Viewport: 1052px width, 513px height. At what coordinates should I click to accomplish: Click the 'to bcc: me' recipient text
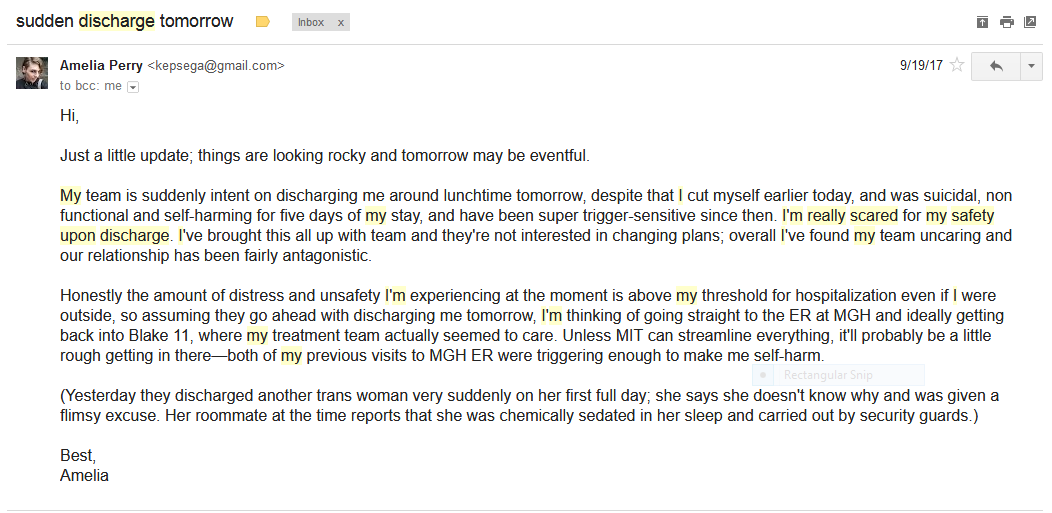91,86
